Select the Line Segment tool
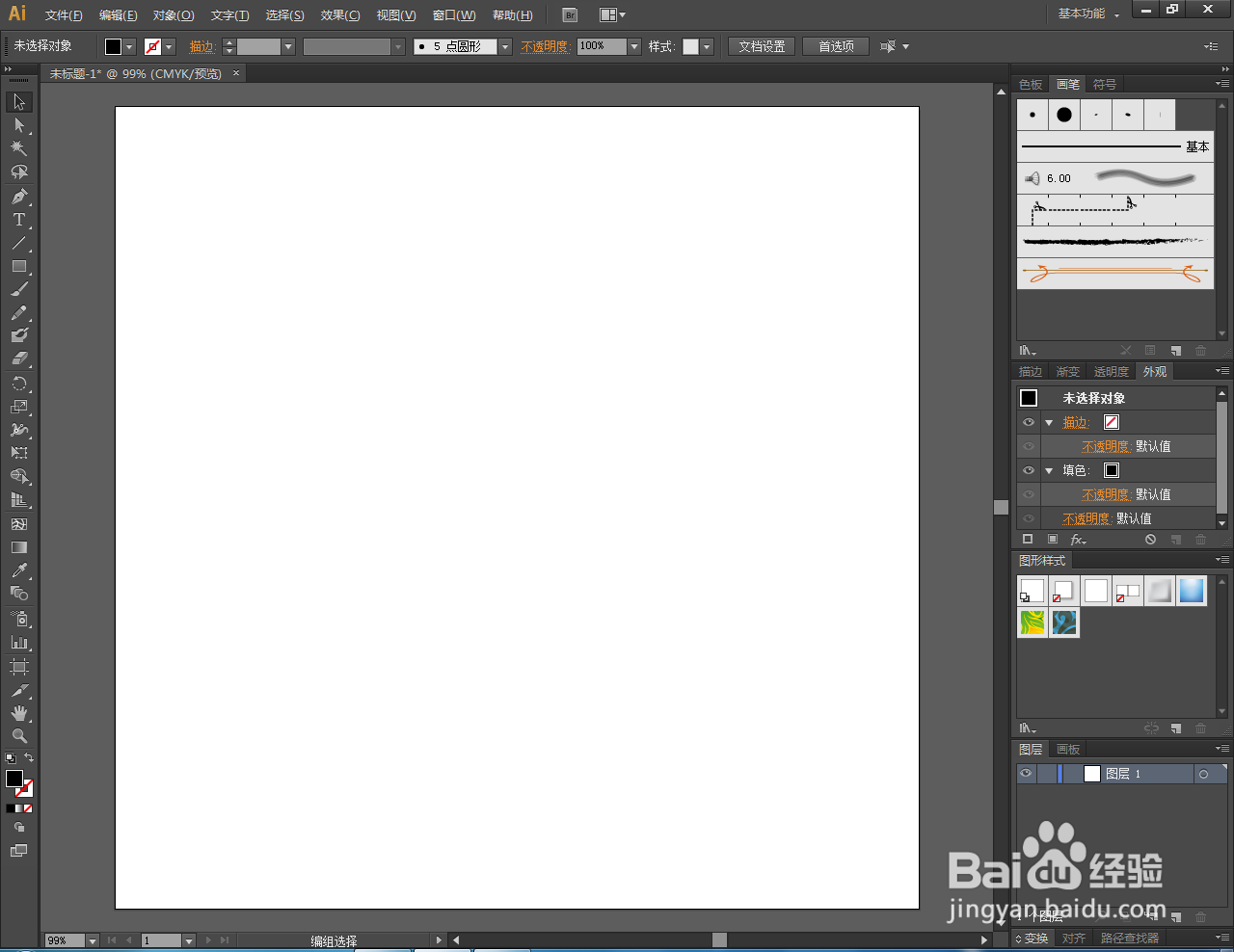 point(19,243)
